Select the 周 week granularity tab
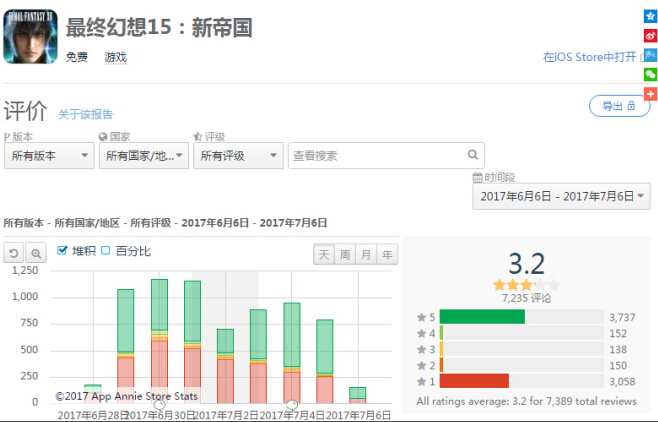 pyautogui.click(x=345, y=254)
